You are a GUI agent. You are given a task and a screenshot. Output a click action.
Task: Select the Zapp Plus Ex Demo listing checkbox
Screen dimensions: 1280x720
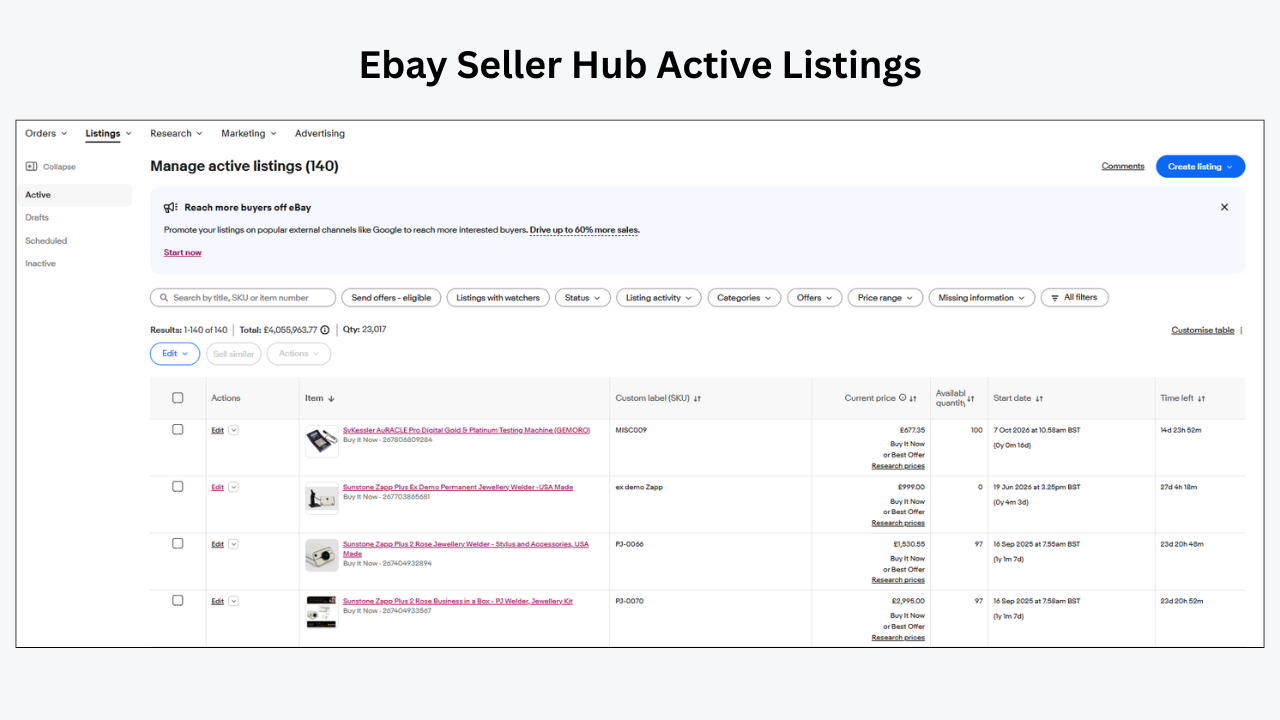[x=178, y=487]
